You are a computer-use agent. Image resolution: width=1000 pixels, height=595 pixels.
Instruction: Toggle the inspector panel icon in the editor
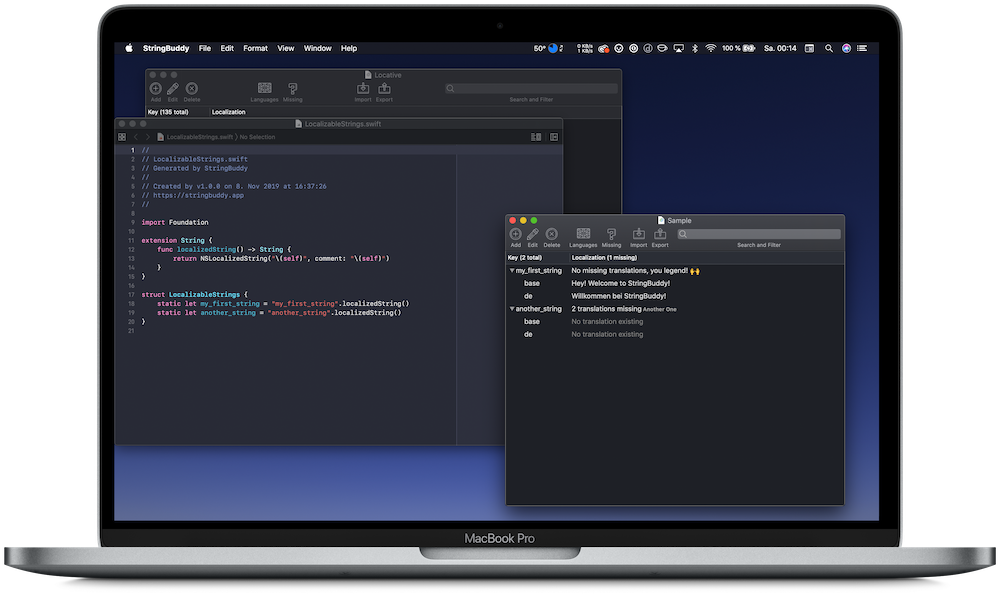554,137
